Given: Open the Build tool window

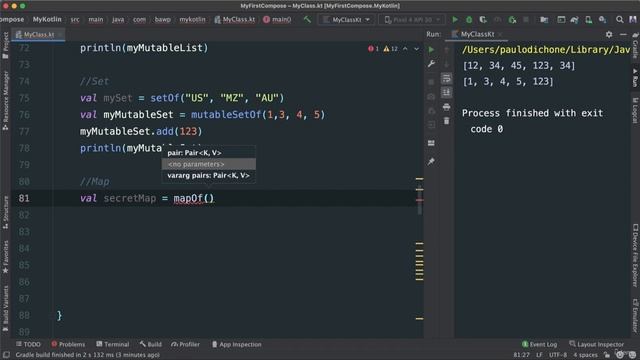Looking at the screenshot, I should click(150, 344).
